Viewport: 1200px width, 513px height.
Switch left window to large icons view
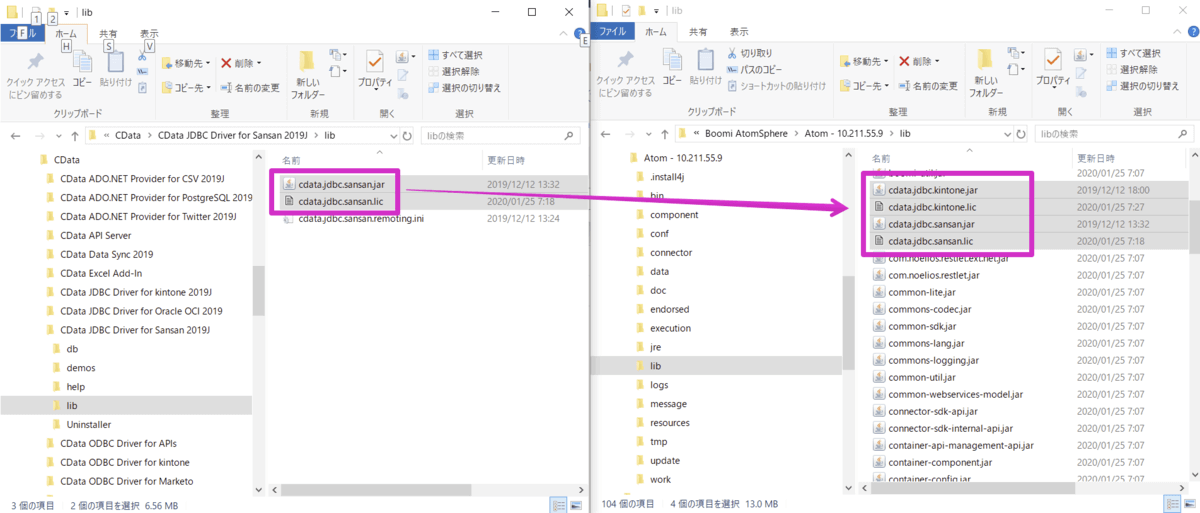574,505
